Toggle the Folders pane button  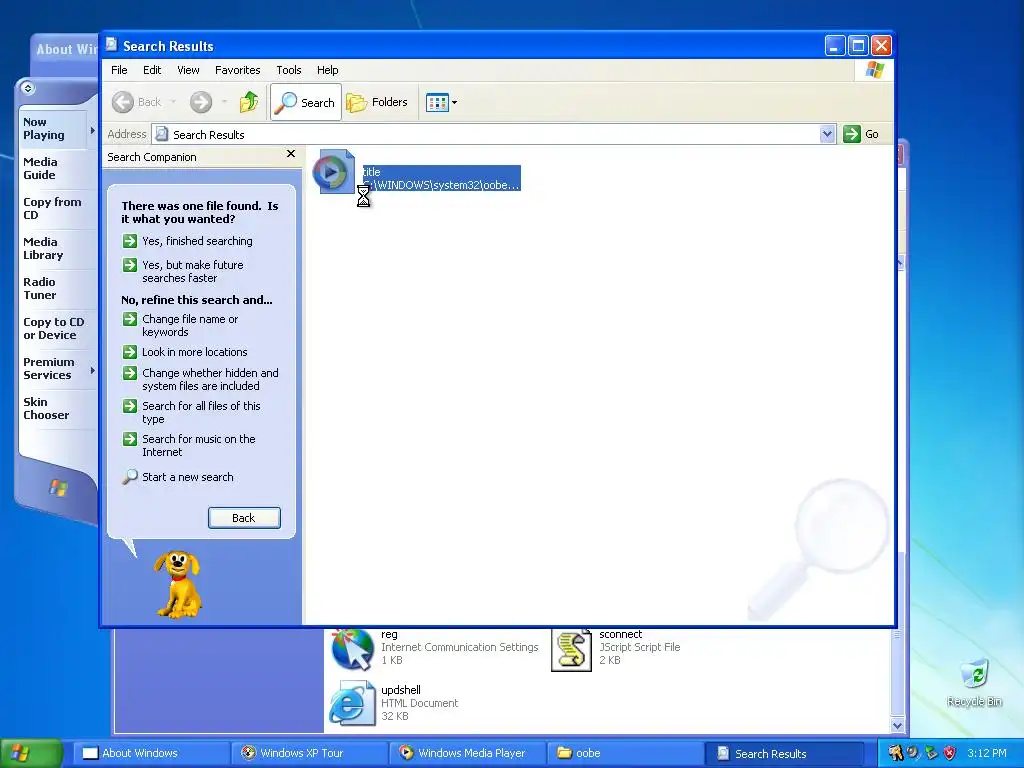click(x=377, y=102)
